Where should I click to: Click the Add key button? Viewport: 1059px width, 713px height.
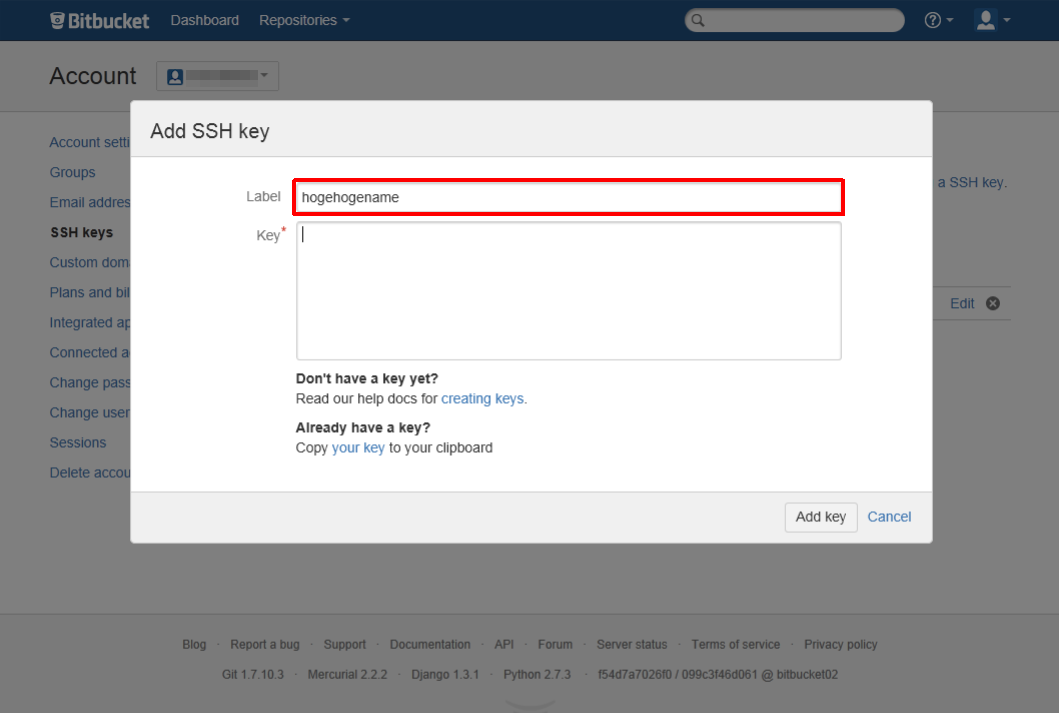[820, 517]
